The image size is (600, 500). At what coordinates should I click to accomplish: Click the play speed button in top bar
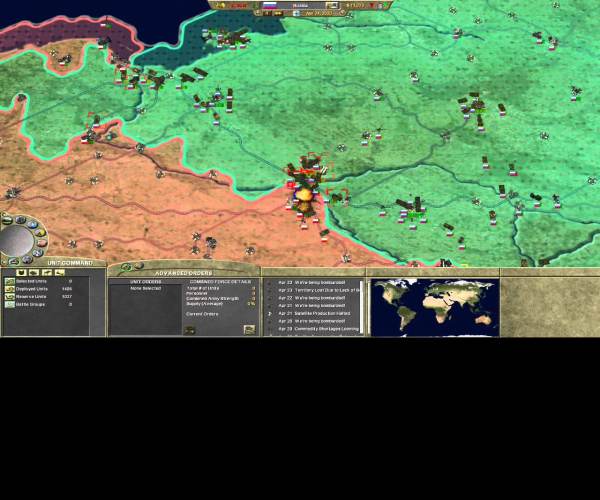click(267, 13)
